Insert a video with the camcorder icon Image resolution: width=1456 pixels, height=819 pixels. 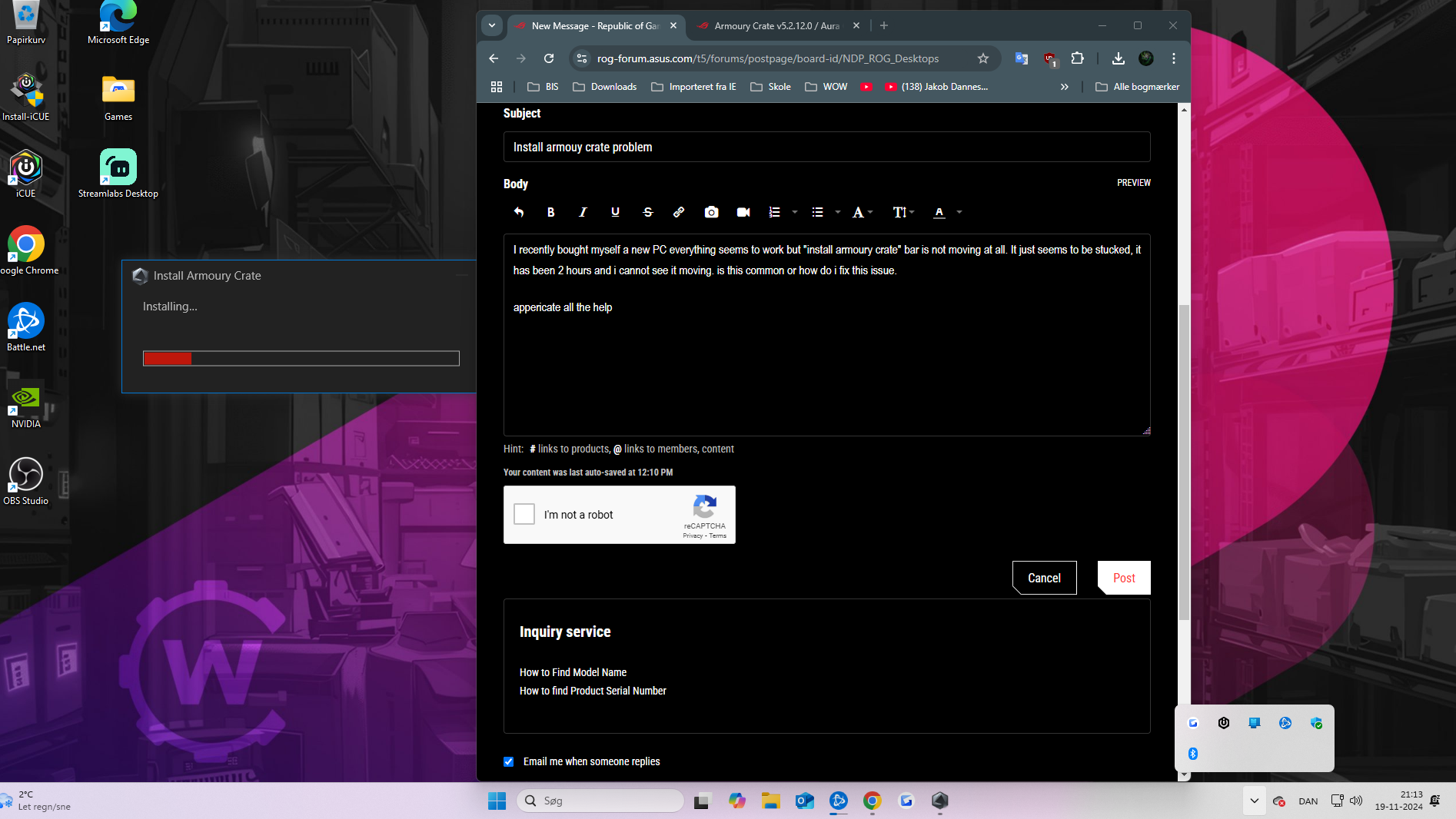pos(743,212)
